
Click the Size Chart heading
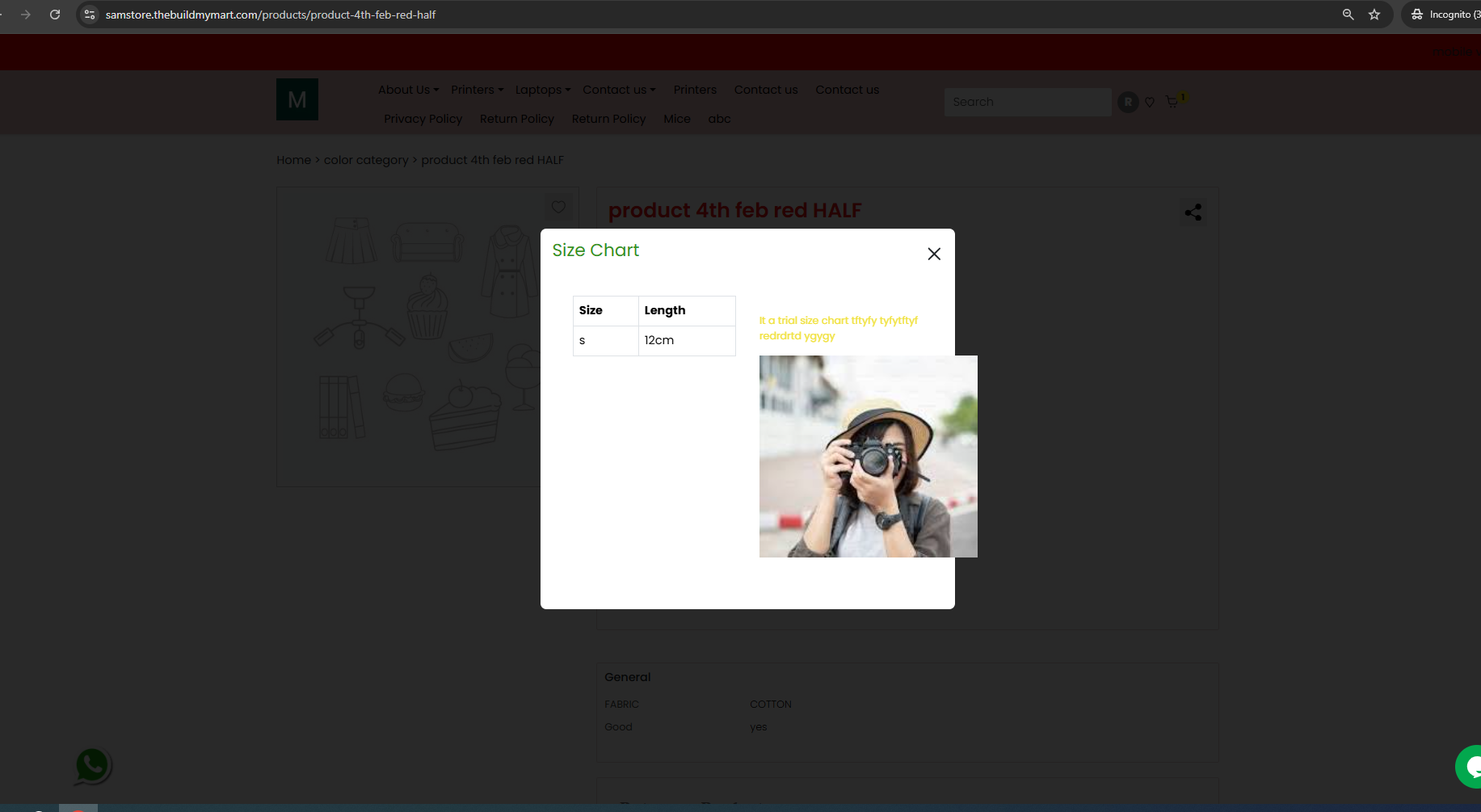595,250
